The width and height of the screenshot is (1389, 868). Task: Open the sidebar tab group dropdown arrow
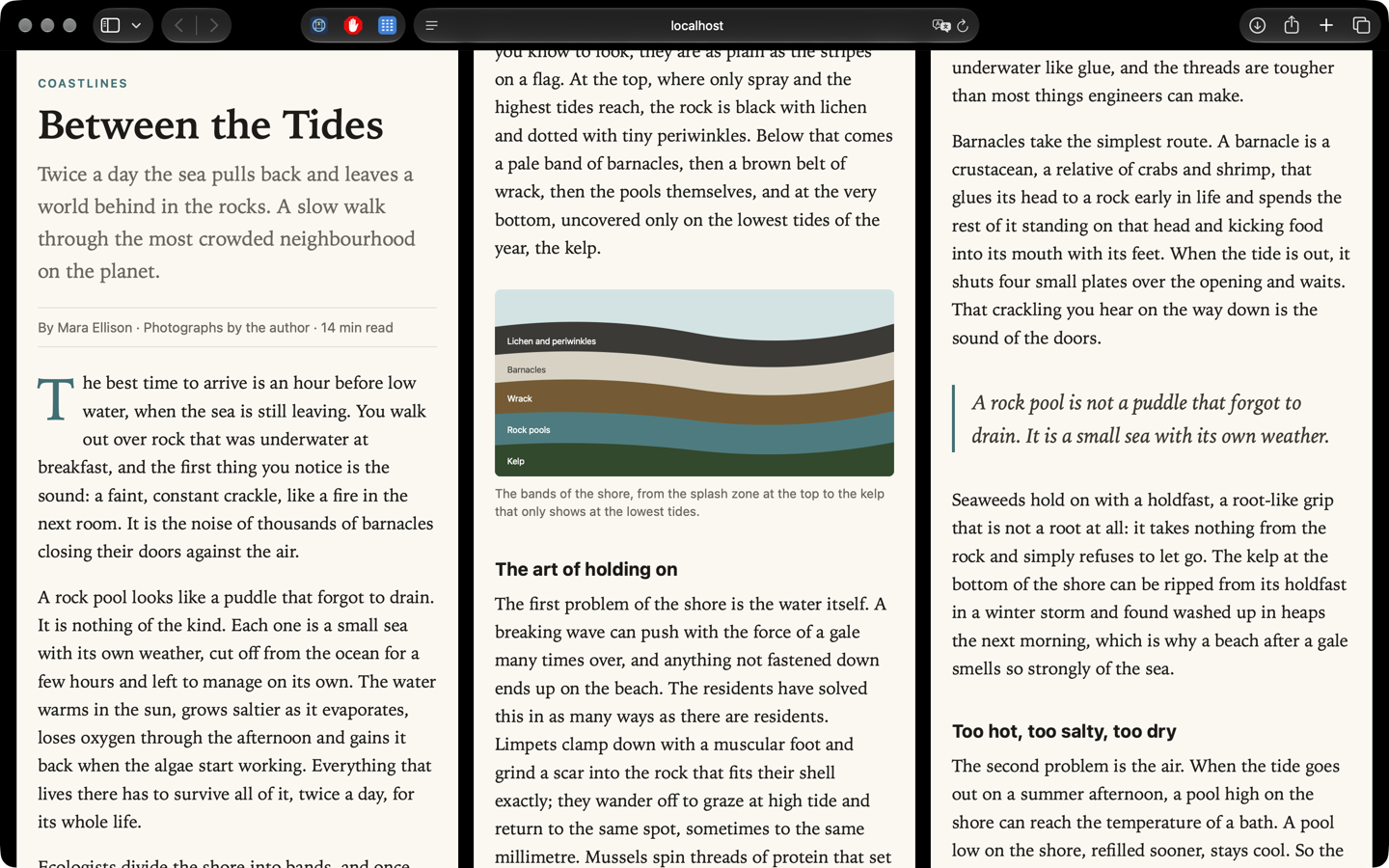(x=136, y=26)
